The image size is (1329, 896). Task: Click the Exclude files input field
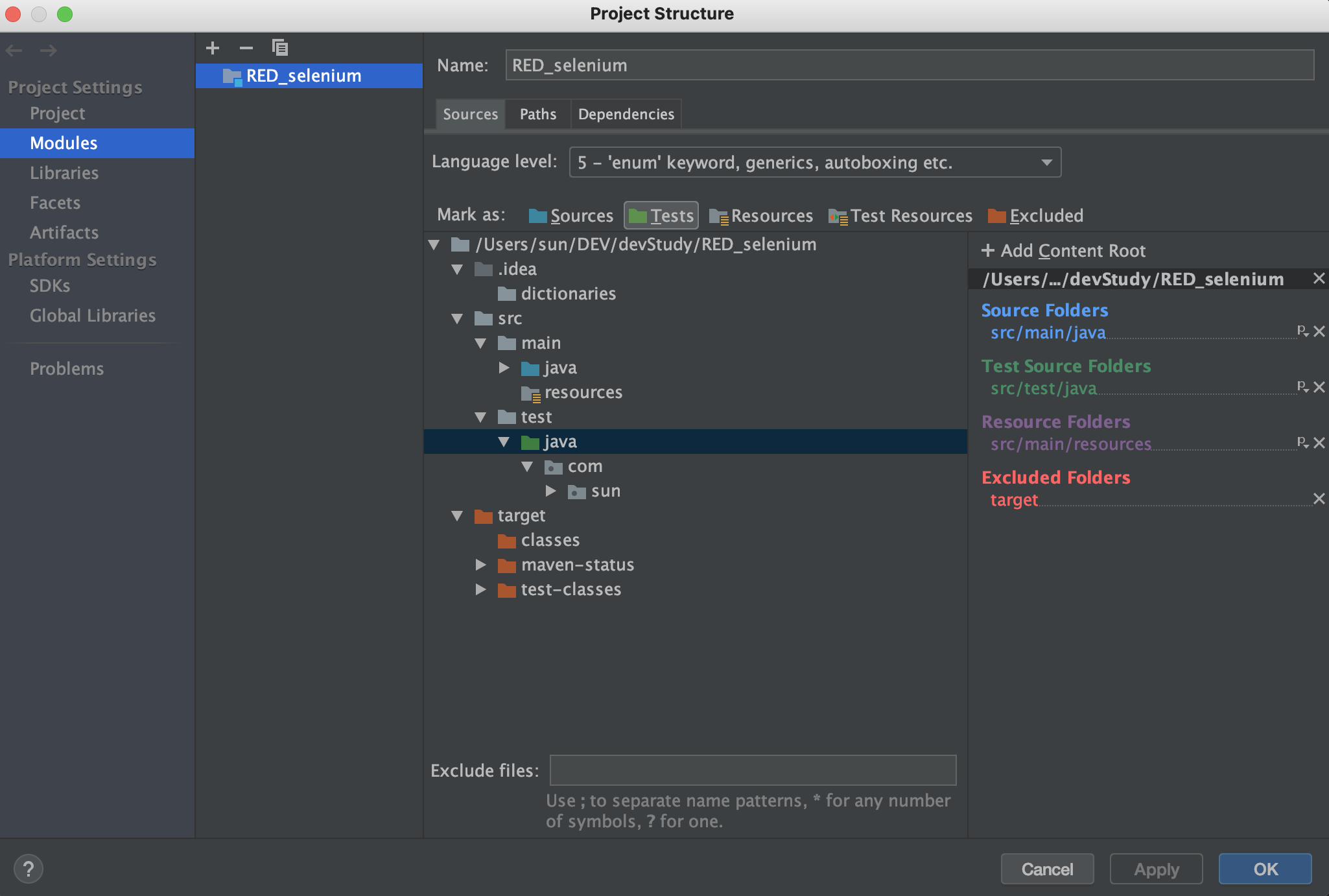753,770
